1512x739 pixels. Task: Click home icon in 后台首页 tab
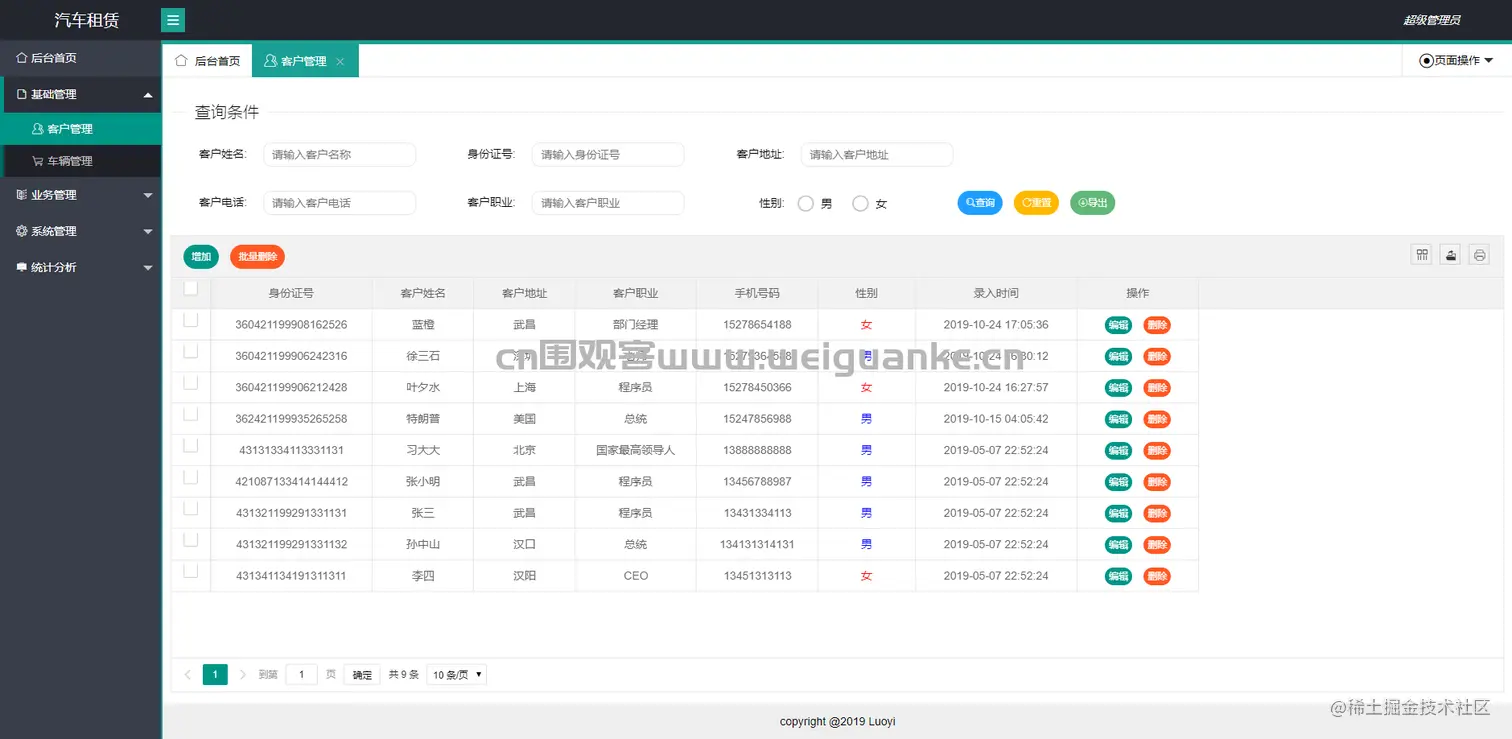point(181,60)
